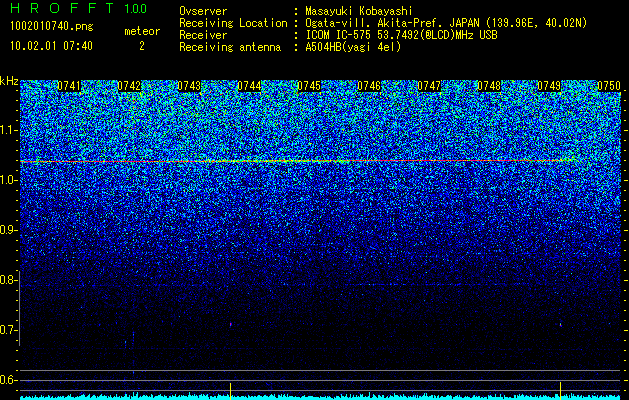This screenshot has height=400, width=629.
Task: Click the HROFFT 1.0.0 title text
Action: [79, 8]
